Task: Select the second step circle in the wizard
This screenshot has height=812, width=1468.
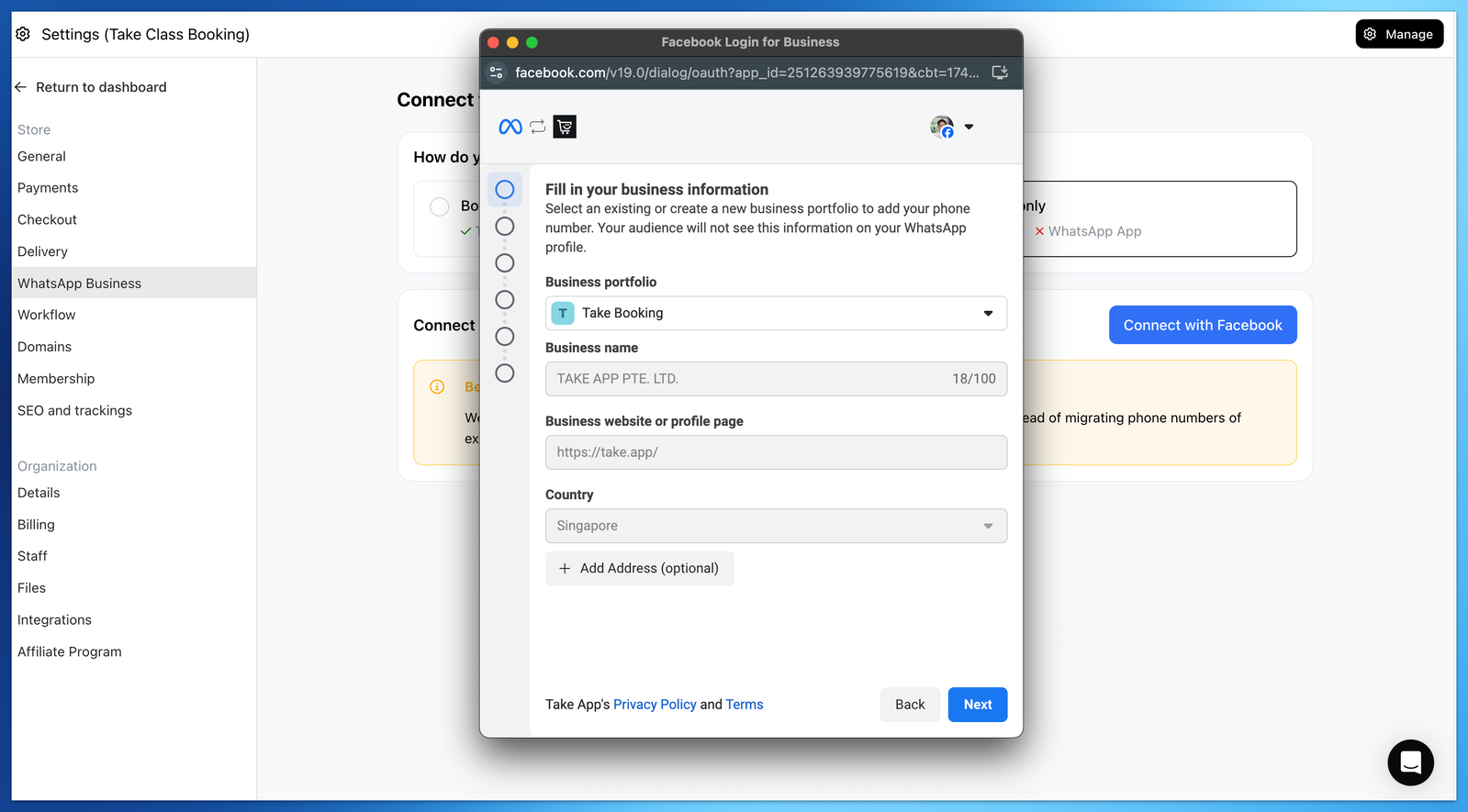Action: pyautogui.click(x=505, y=227)
